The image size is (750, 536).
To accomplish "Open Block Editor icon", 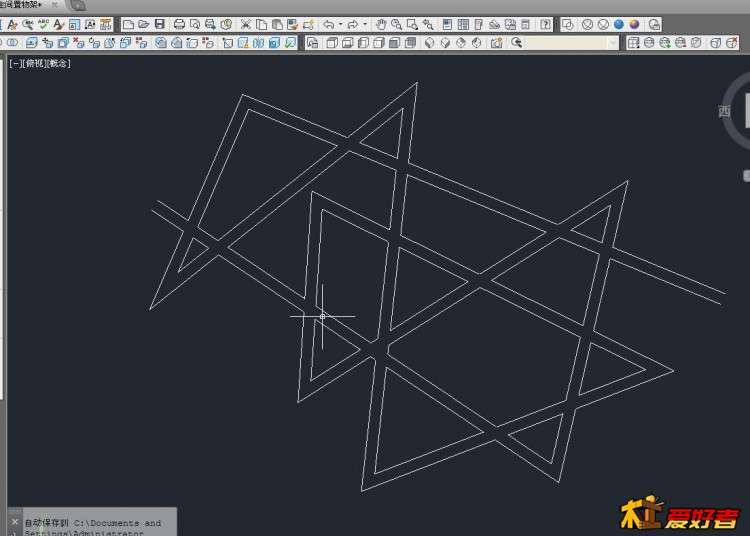I will click(x=308, y=24).
